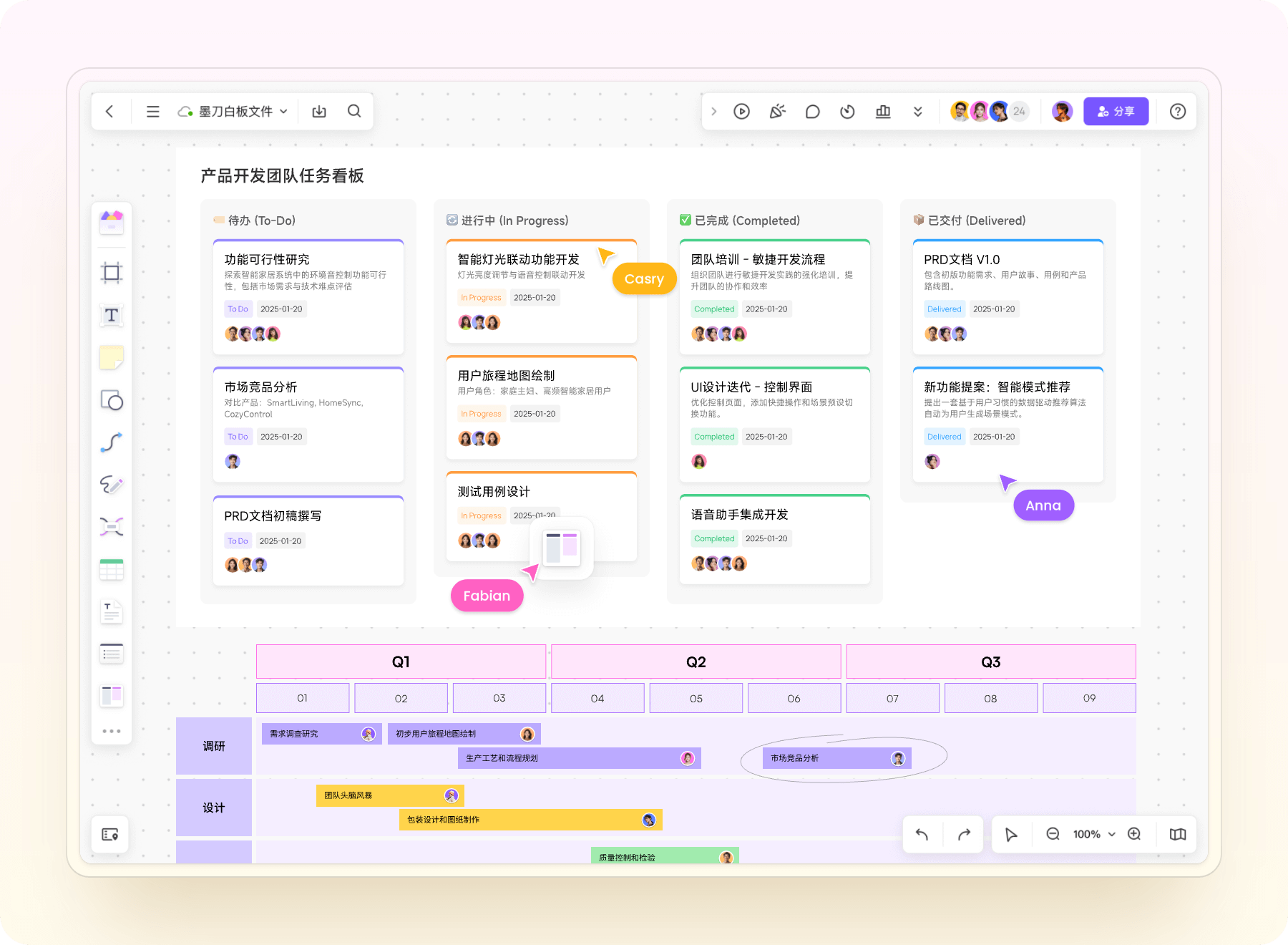Choose the Connector line tool
Image resolution: width=1288 pixels, height=945 pixels.
(x=112, y=442)
